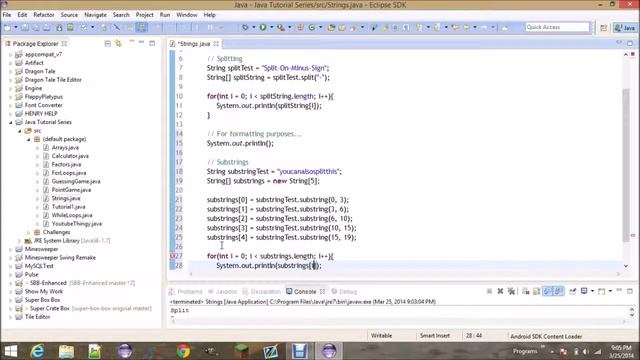This screenshot has height=360, width=640.
Task: Click error marker on line 27
Action: point(172,256)
